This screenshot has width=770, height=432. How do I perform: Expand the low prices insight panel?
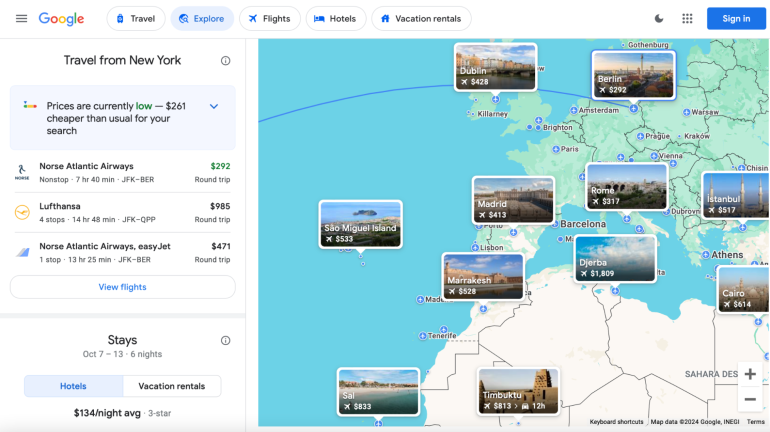(213, 107)
